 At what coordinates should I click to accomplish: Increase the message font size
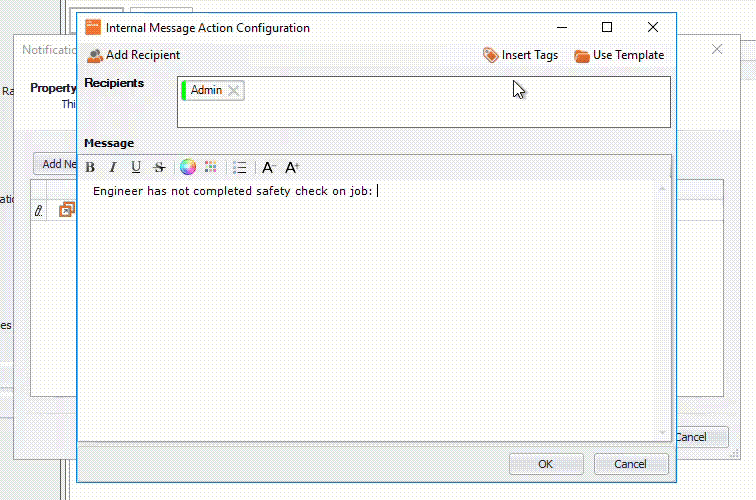click(292, 167)
